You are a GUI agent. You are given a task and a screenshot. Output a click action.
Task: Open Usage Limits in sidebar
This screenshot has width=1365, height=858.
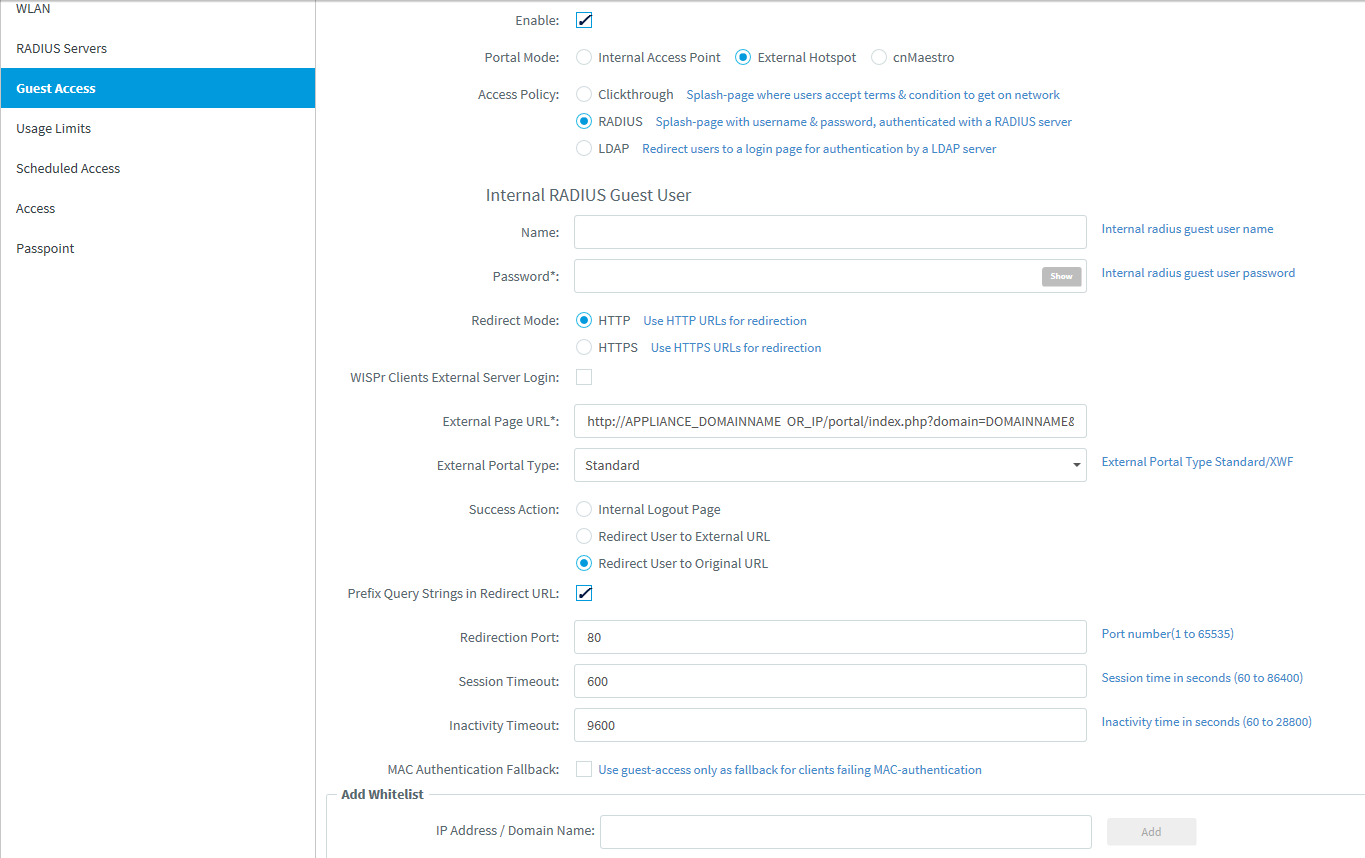53,128
